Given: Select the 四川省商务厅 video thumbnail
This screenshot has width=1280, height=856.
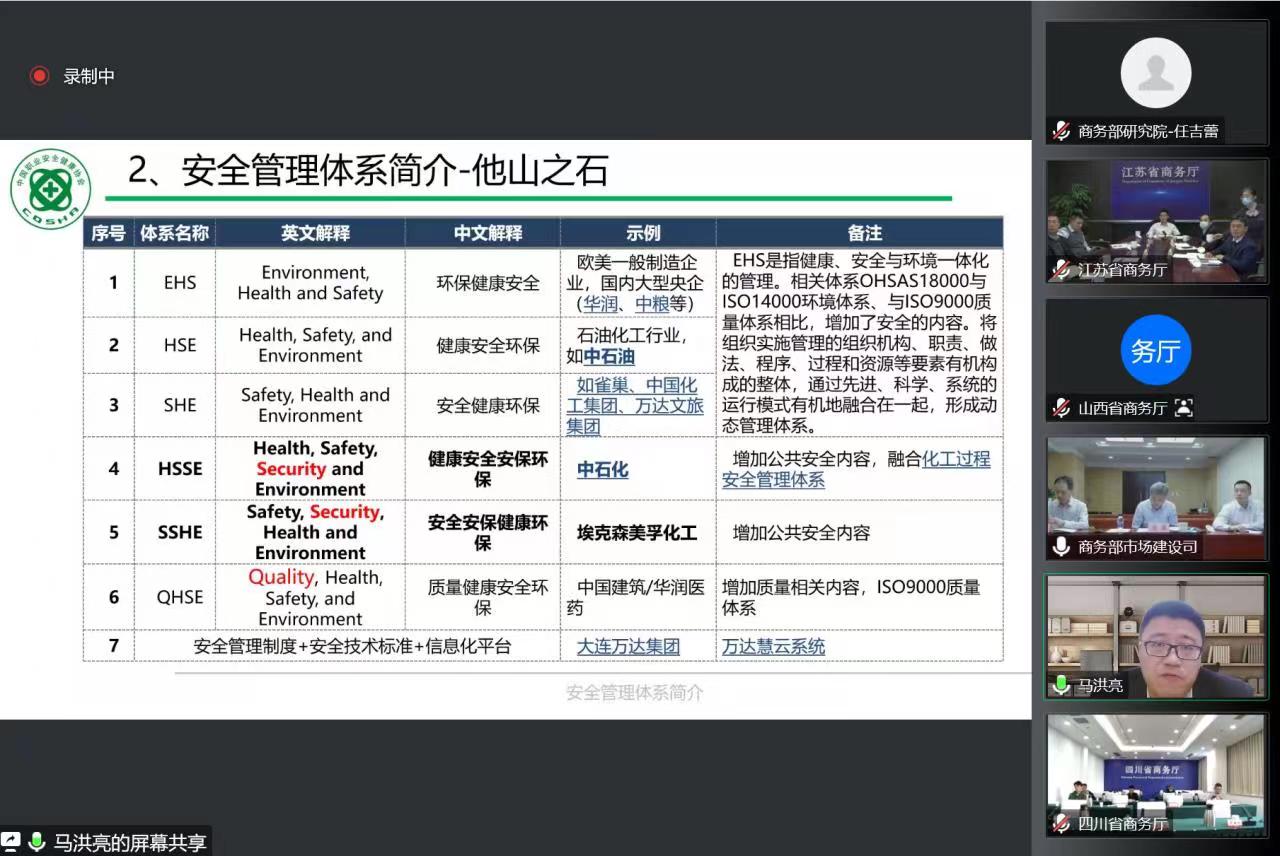Looking at the screenshot, I should pos(1156,774).
